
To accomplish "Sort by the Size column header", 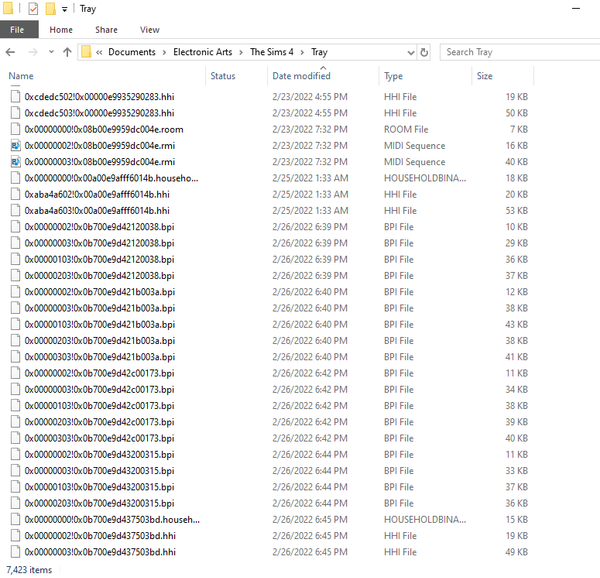I will (484, 76).
